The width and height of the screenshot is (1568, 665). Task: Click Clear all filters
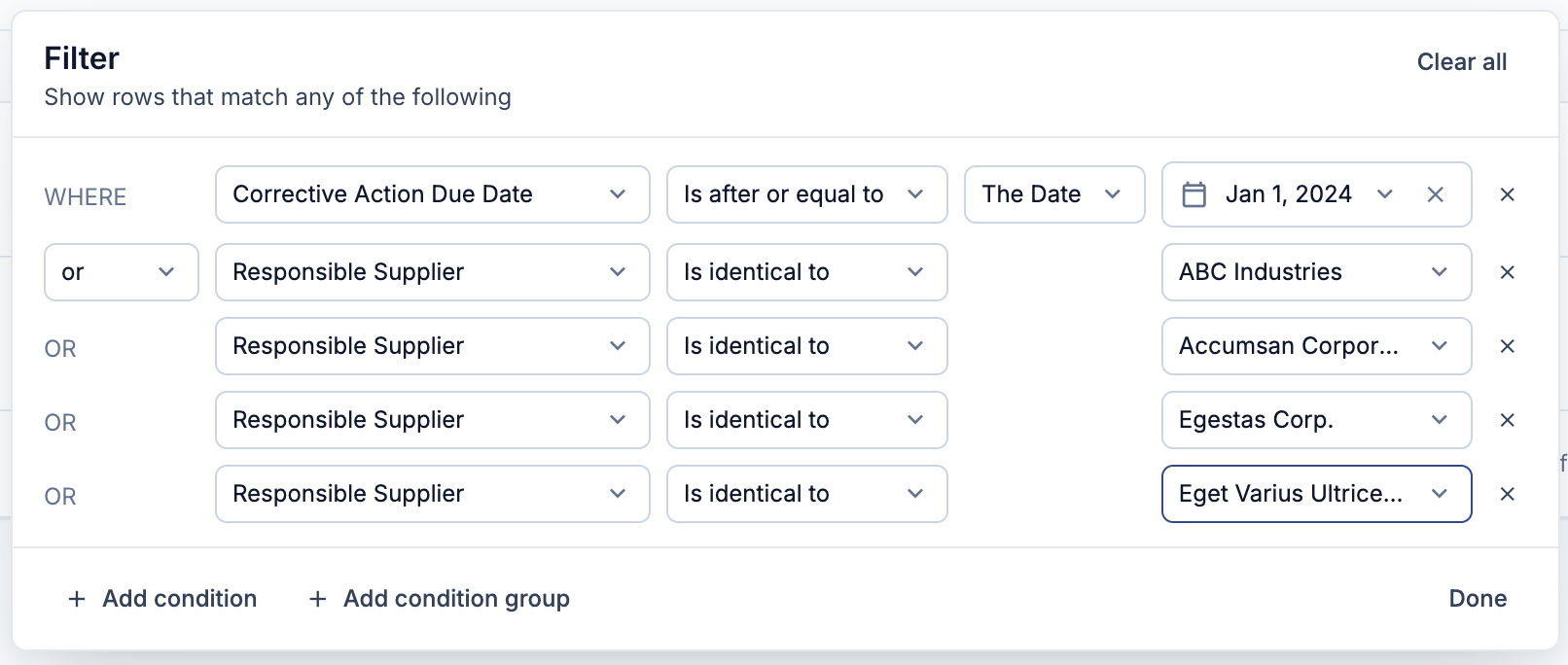pyautogui.click(x=1461, y=62)
